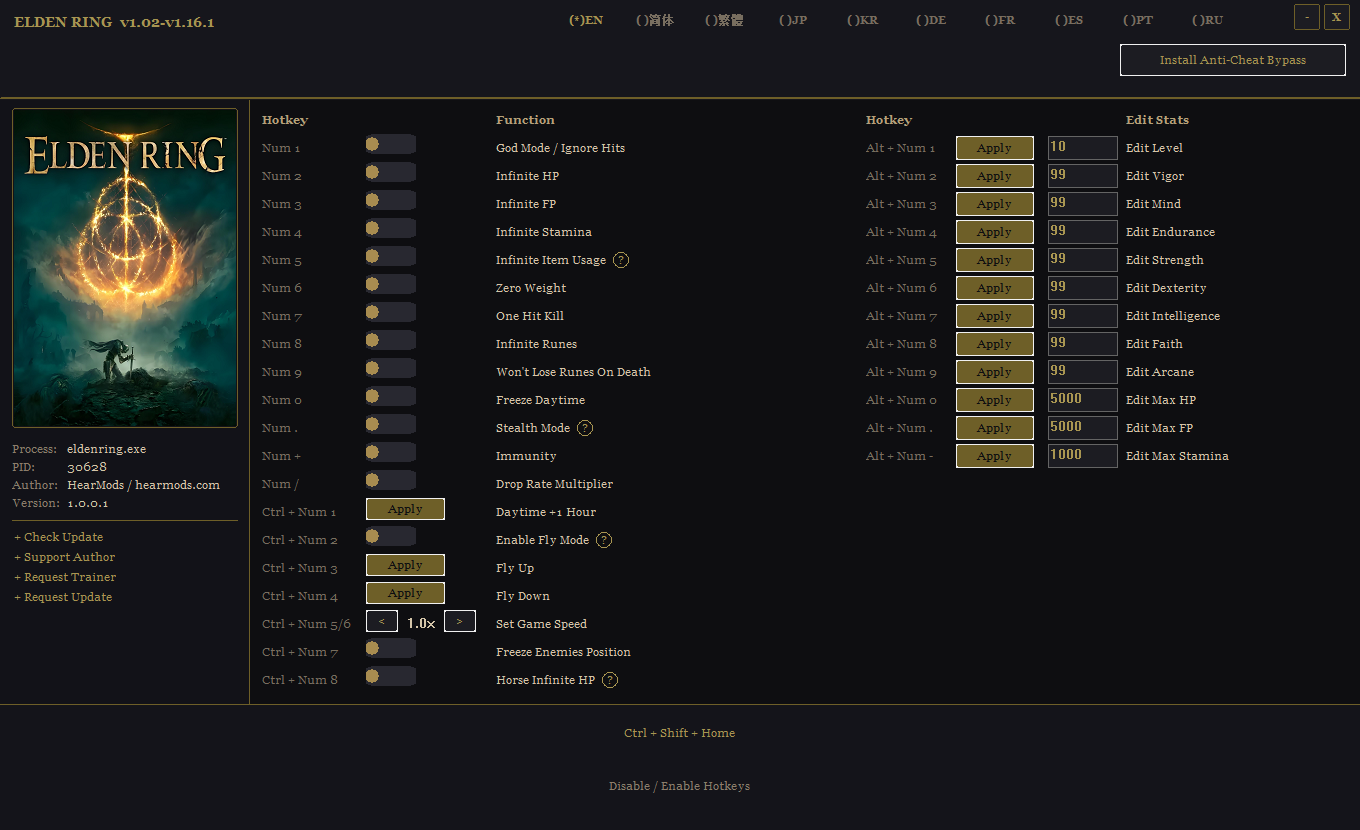The height and width of the screenshot is (830, 1360).
Task: Toggle Won't Lose Runes On Death
Action: (390, 369)
